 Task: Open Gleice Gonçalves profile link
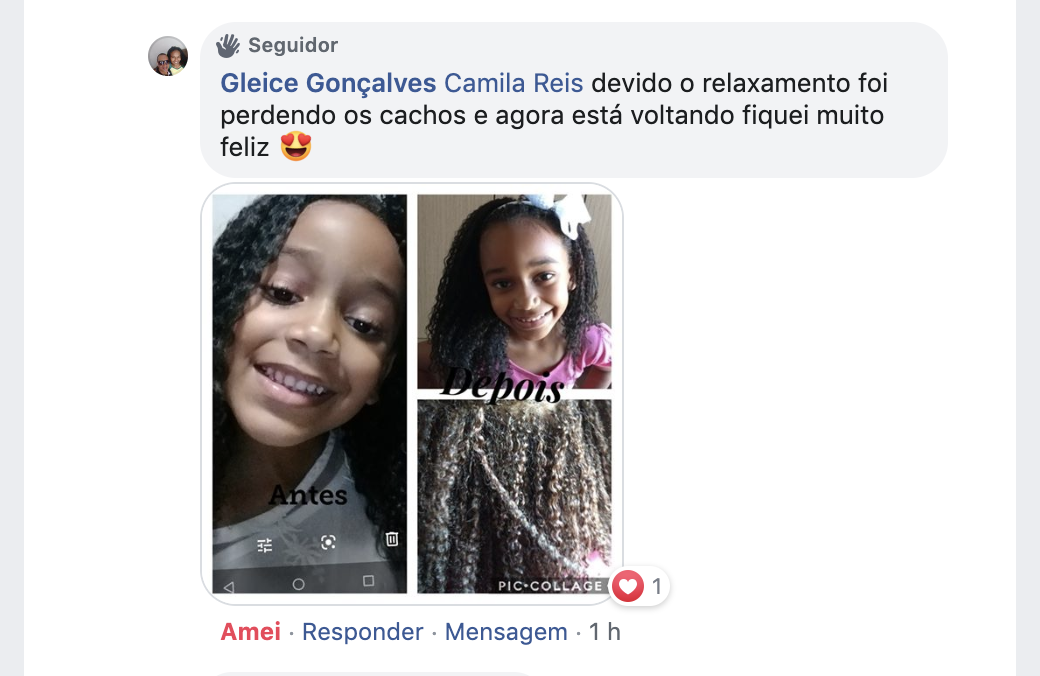point(328,83)
